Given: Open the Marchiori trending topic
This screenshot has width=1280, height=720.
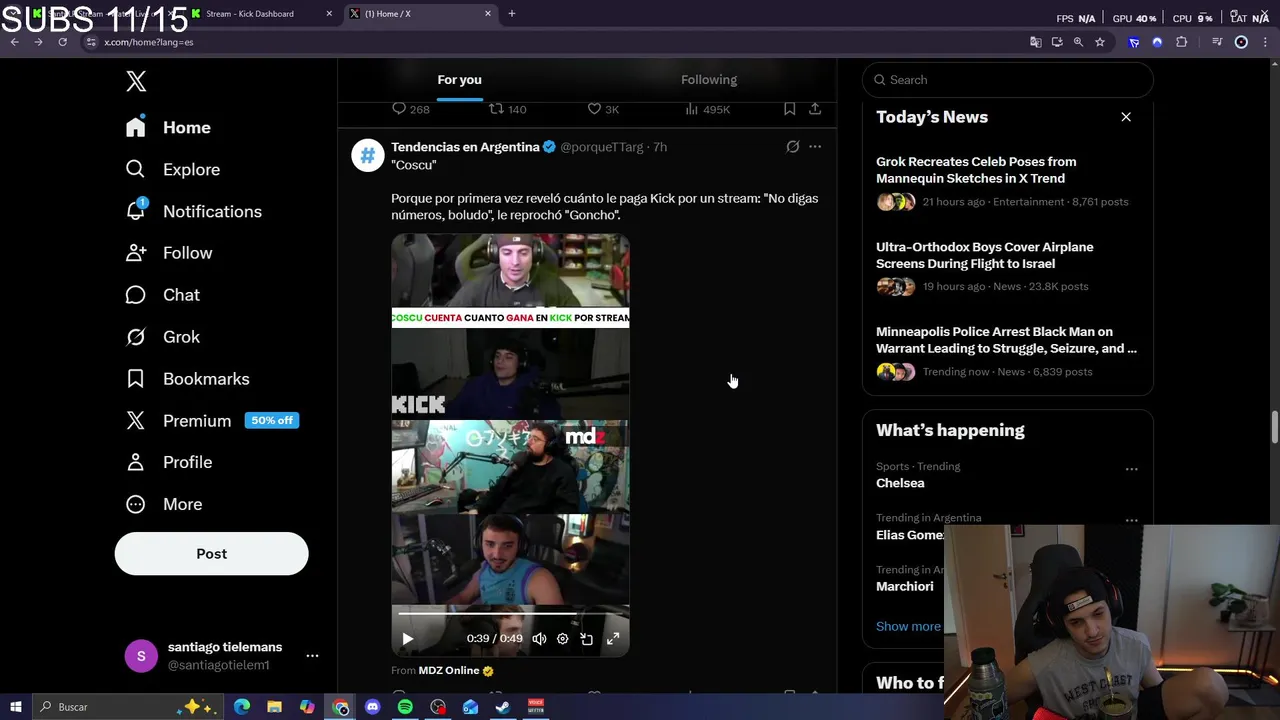Looking at the screenshot, I should click(905, 587).
